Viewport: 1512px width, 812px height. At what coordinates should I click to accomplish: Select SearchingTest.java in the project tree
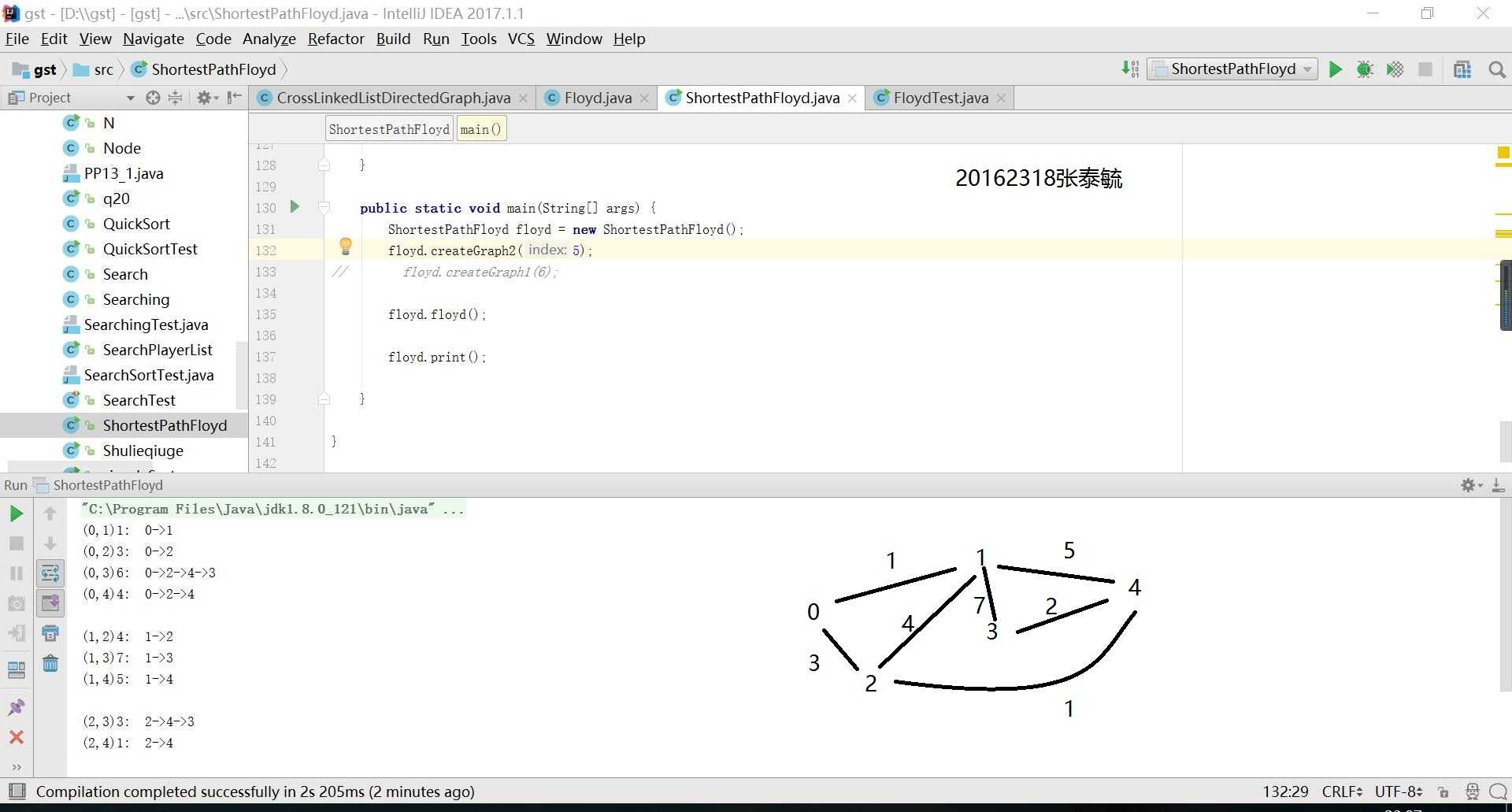tap(146, 324)
